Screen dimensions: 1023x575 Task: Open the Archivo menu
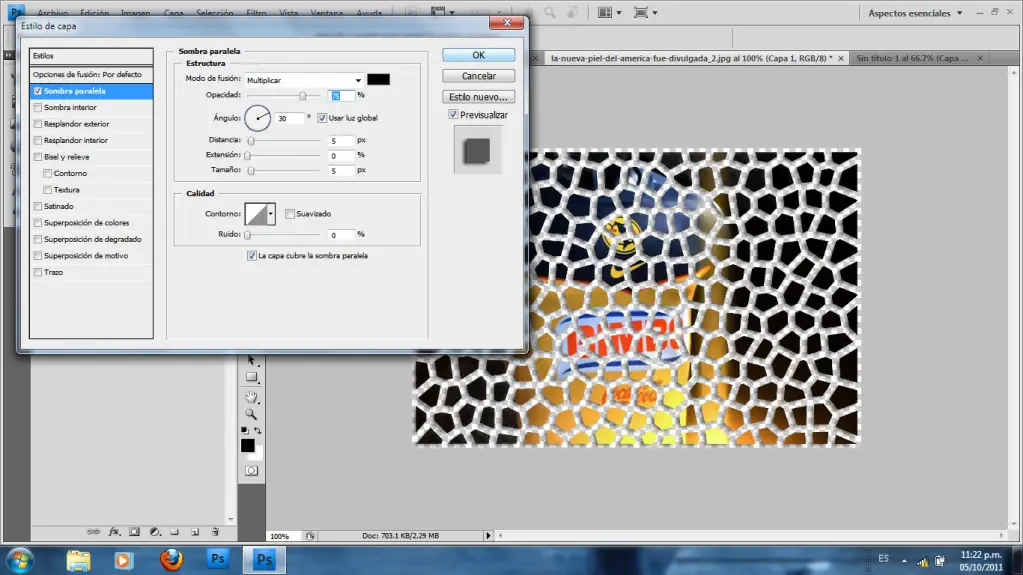(52, 13)
